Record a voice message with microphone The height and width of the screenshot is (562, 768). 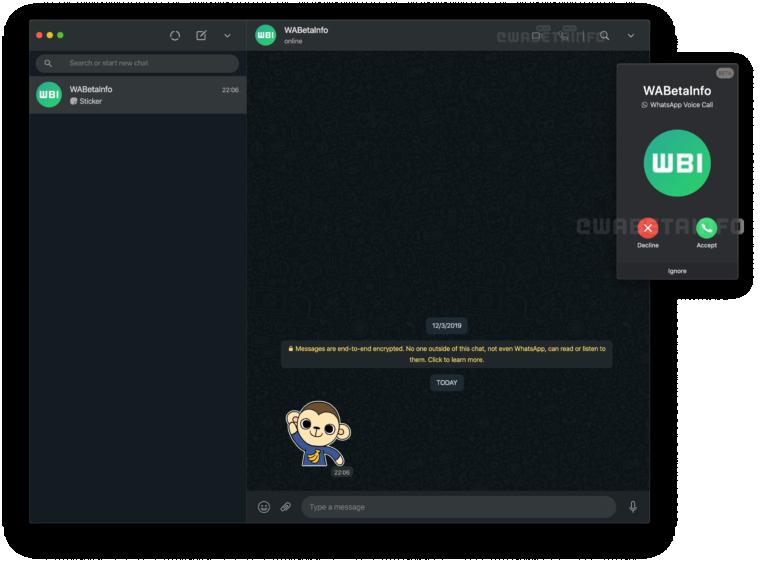point(633,507)
